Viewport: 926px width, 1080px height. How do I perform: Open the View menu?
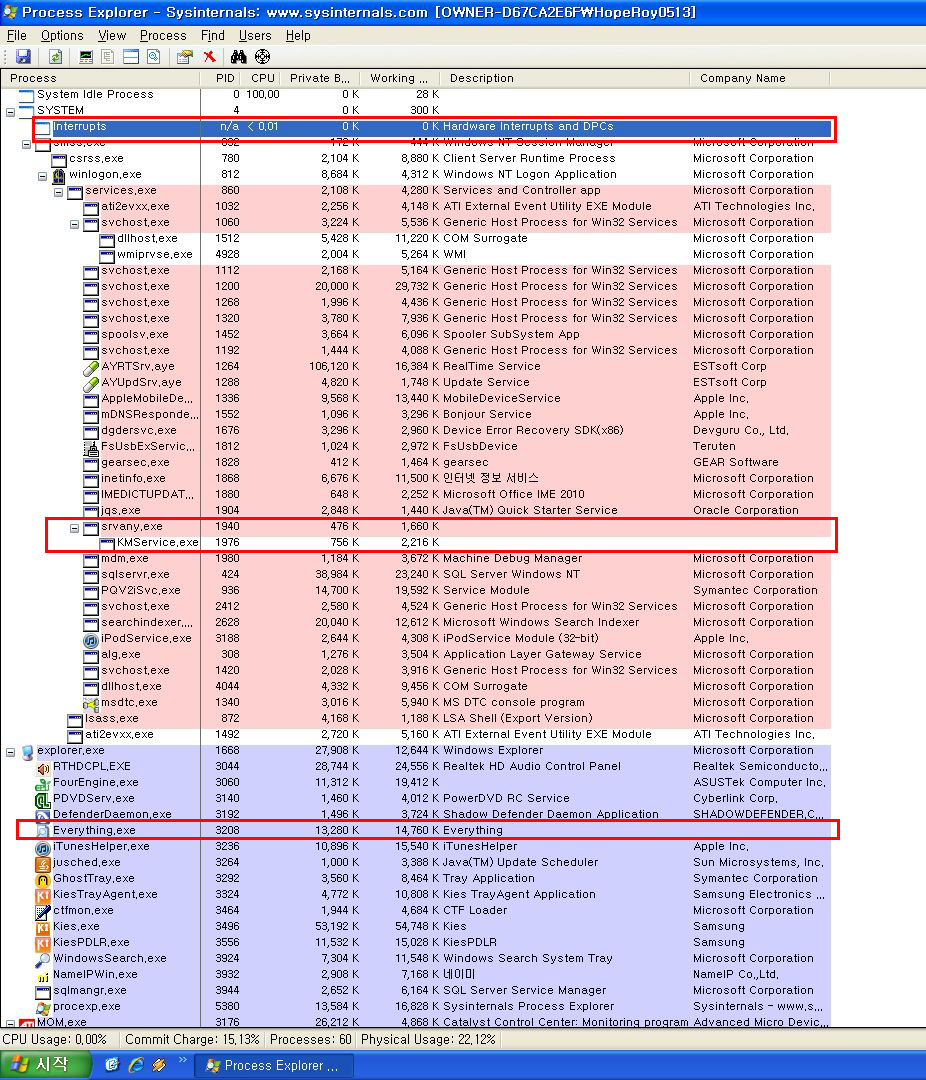[112, 35]
